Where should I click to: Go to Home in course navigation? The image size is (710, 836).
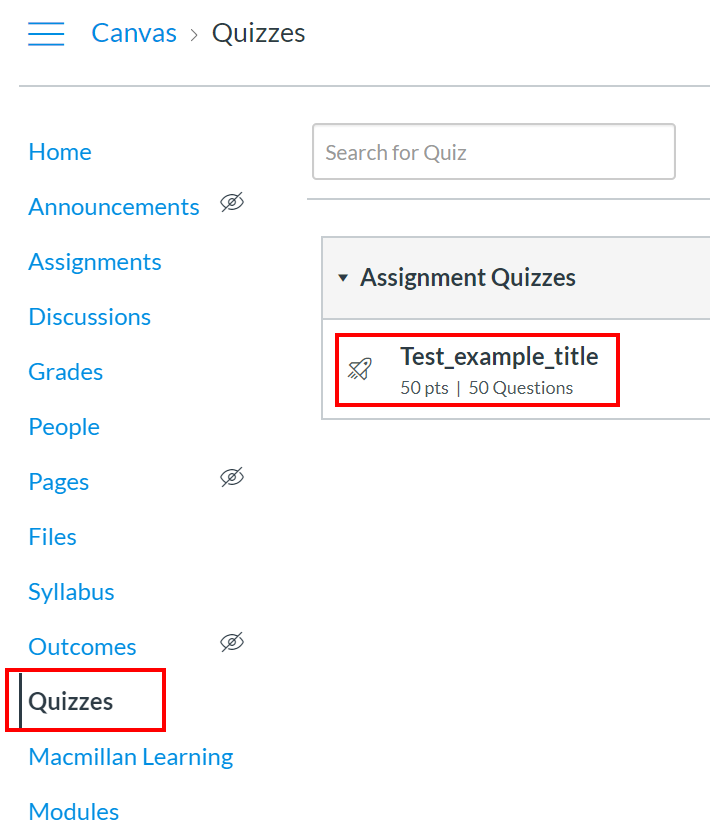click(60, 152)
